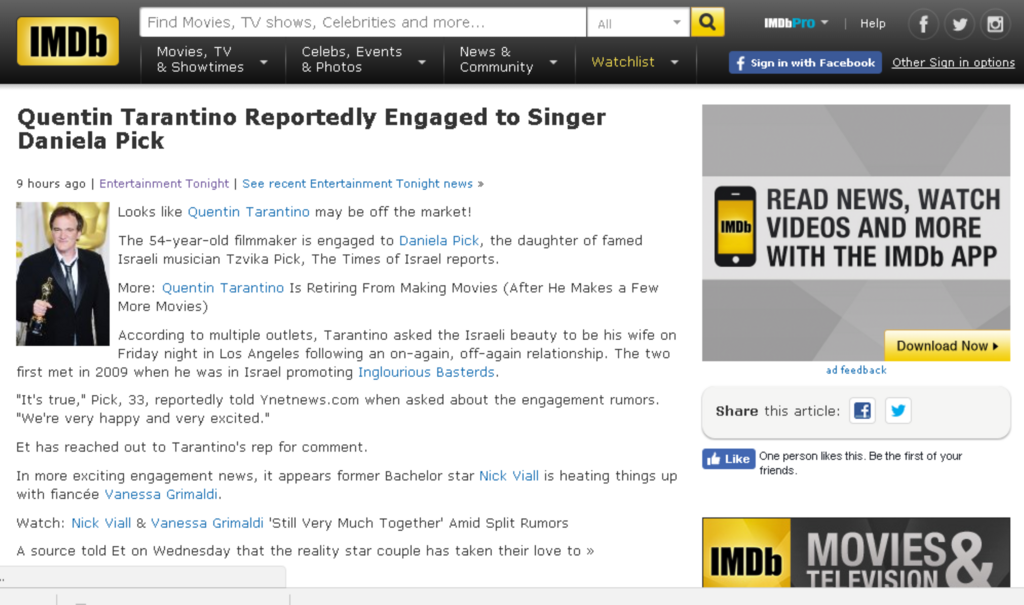Image resolution: width=1024 pixels, height=605 pixels.
Task: Share this article on Facebook
Action: coord(862,410)
